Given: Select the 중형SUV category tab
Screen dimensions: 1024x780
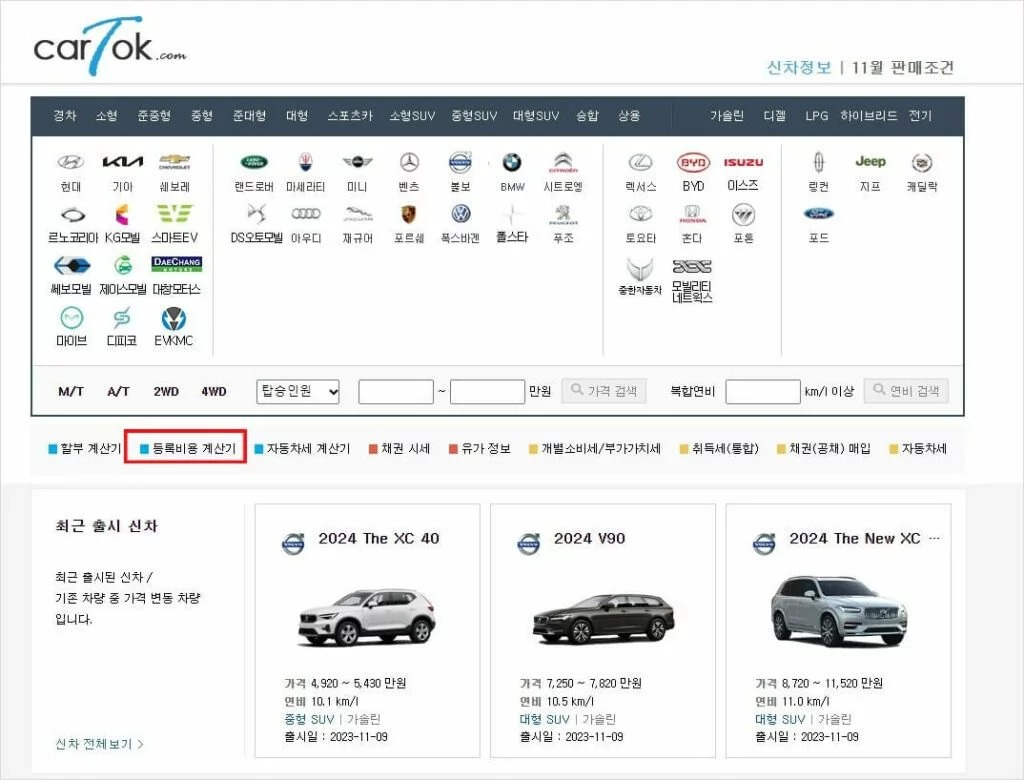Looking at the screenshot, I should (x=473, y=116).
